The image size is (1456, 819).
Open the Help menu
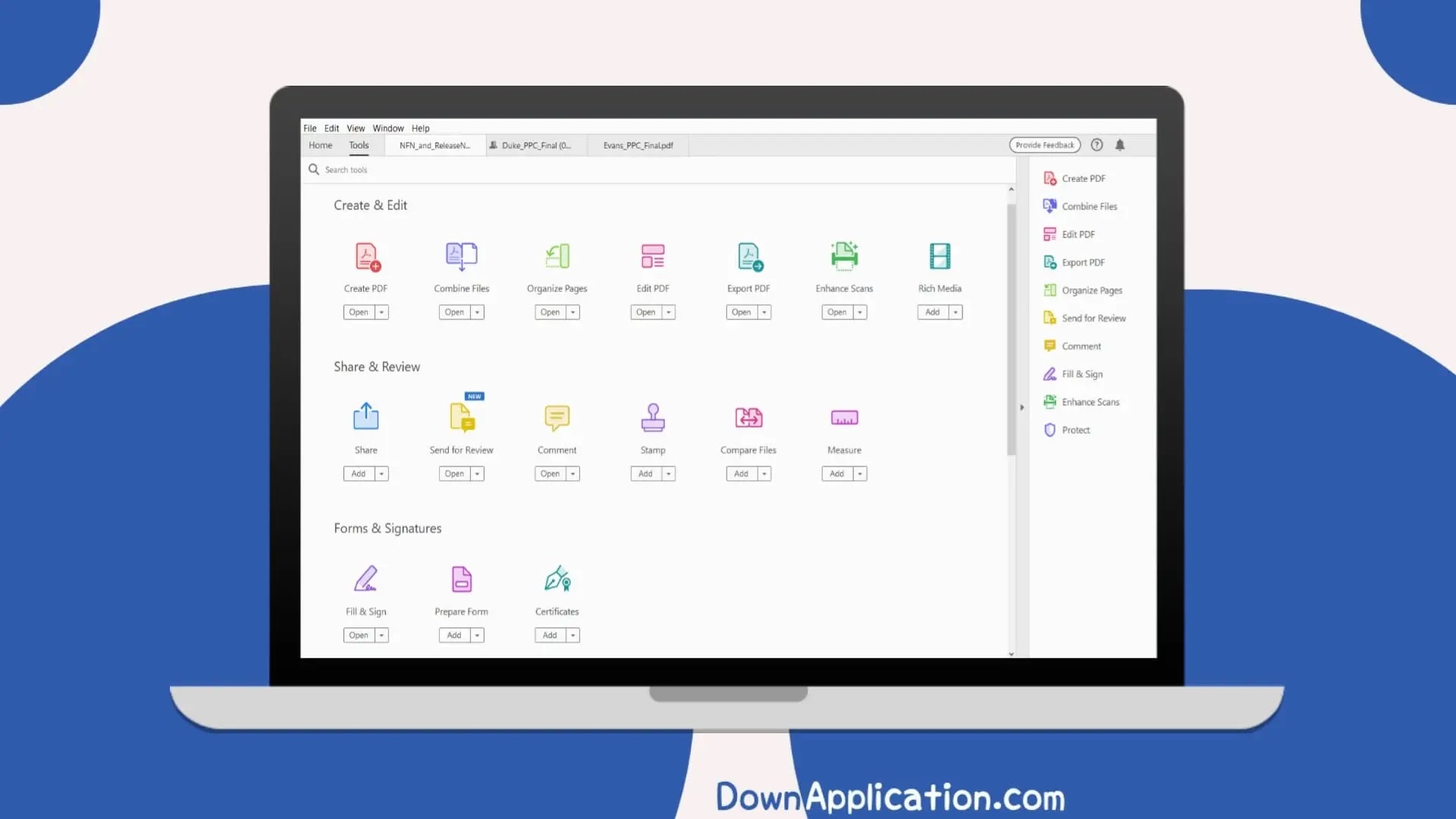(420, 128)
